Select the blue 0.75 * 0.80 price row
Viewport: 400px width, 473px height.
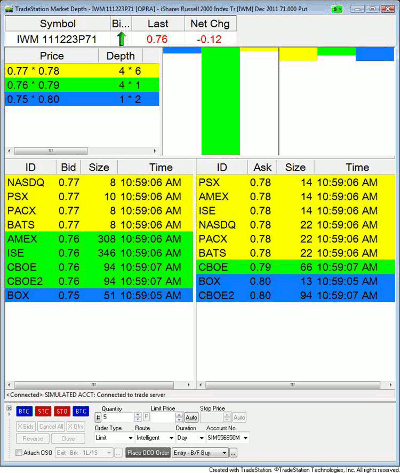coord(82,99)
